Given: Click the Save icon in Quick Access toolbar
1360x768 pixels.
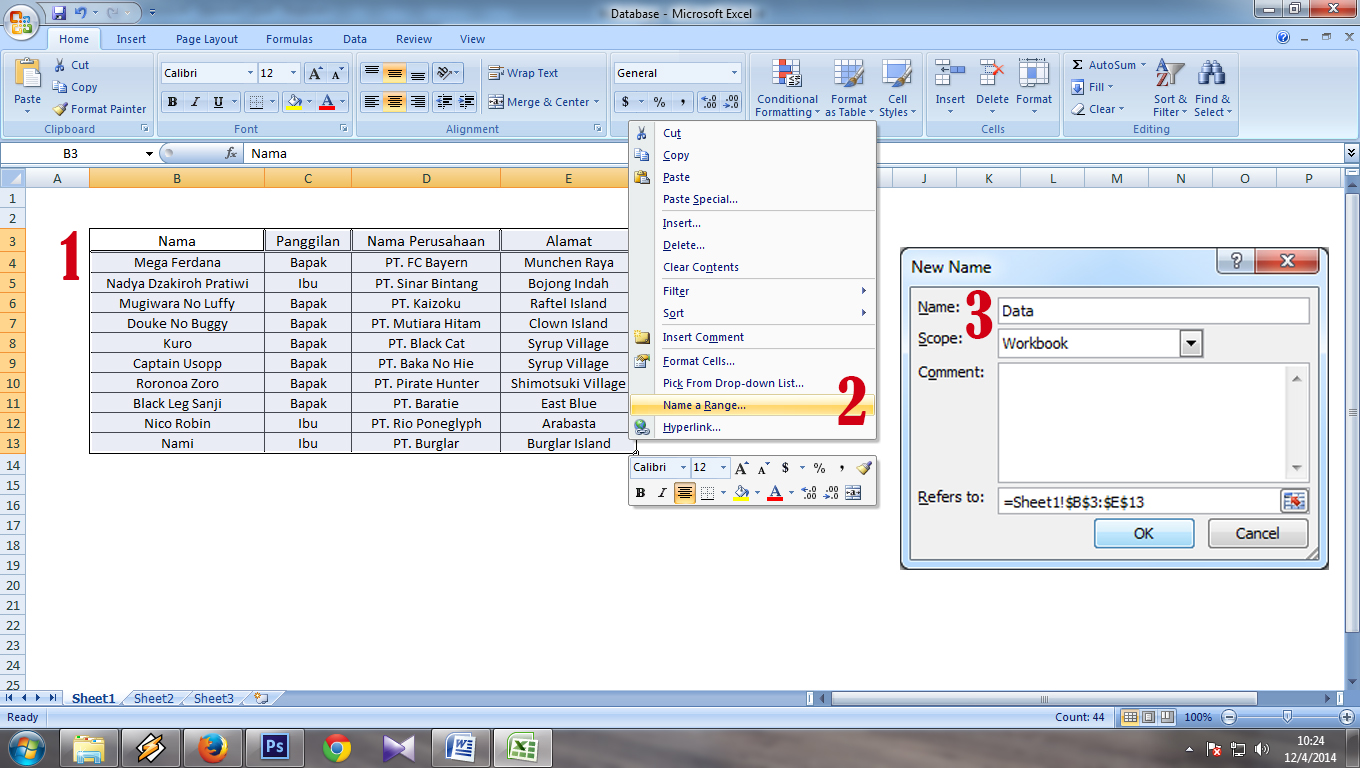Looking at the screenshot, I should 59,13.
